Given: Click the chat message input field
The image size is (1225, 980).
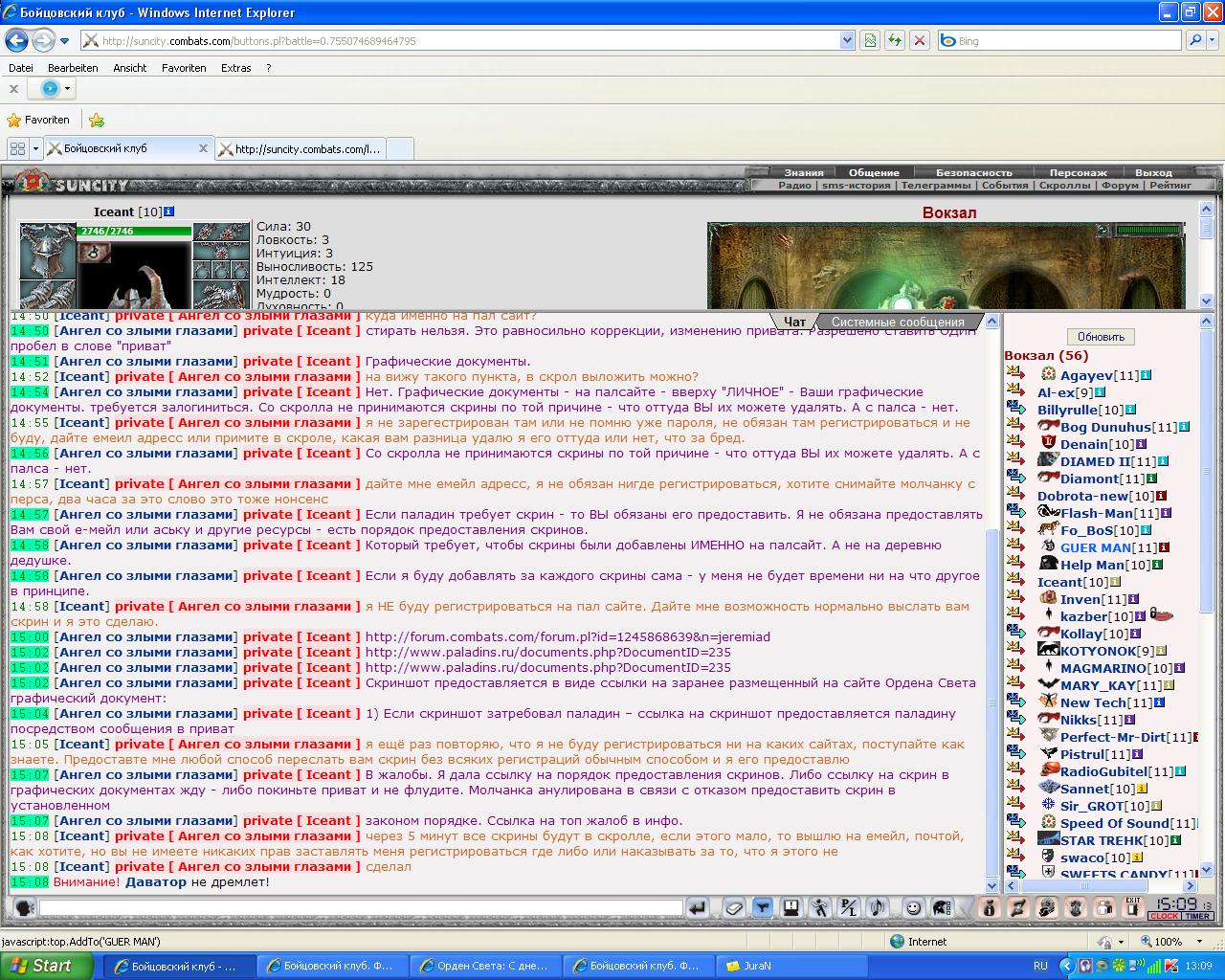Looking at the screenshot, I should pyautogui.click(x=360, y=907).
